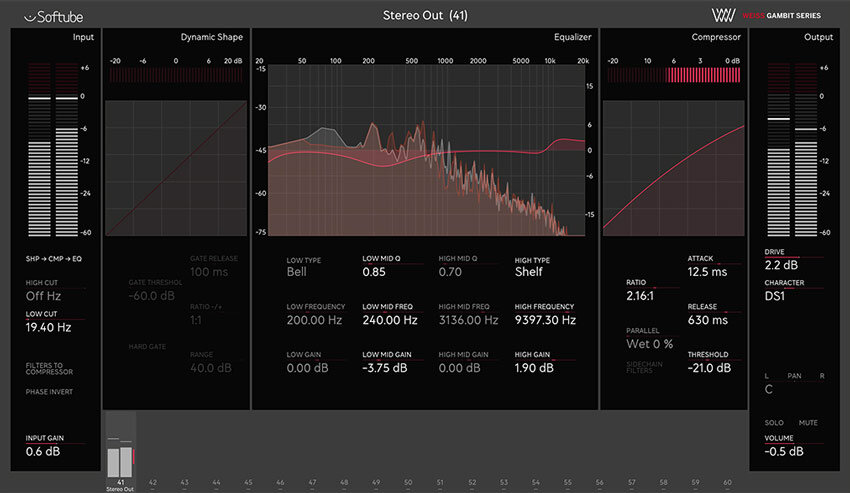The image size is (850, 493).
Task: Click the Softube logo
Action: pyautogui.click(x=50, y=15)
